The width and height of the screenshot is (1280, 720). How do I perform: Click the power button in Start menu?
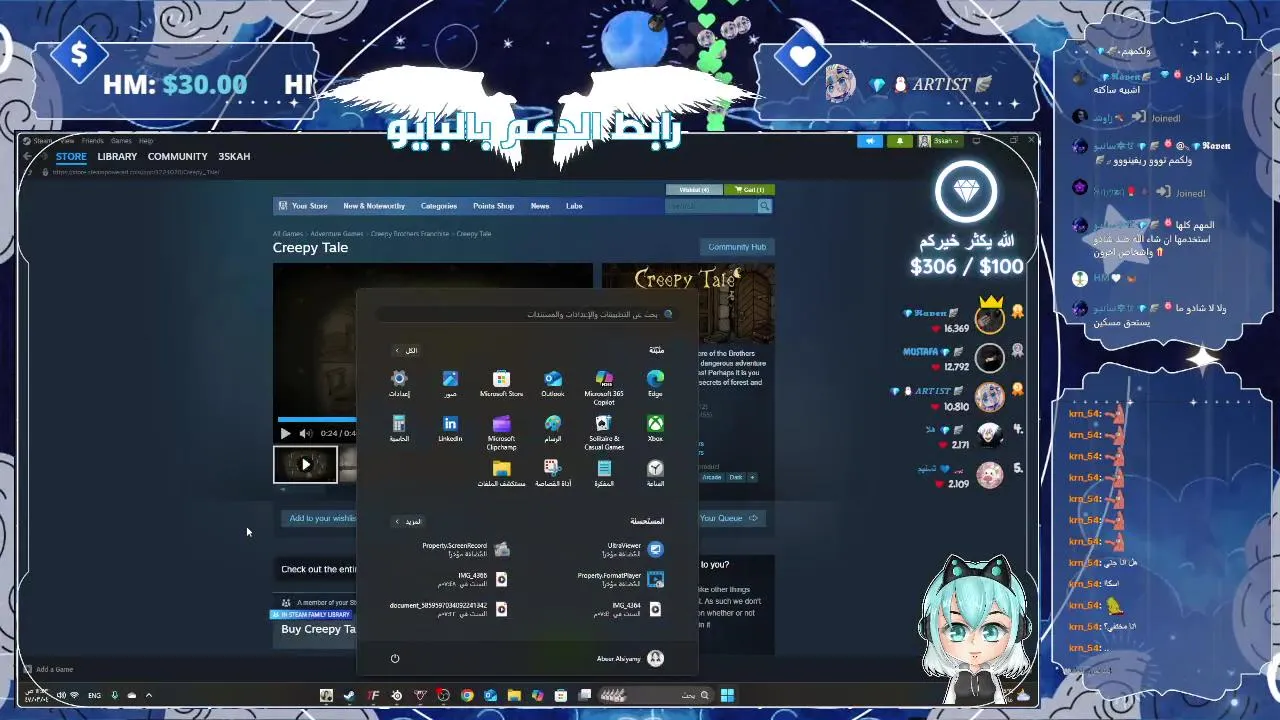(x=395, y=658)
